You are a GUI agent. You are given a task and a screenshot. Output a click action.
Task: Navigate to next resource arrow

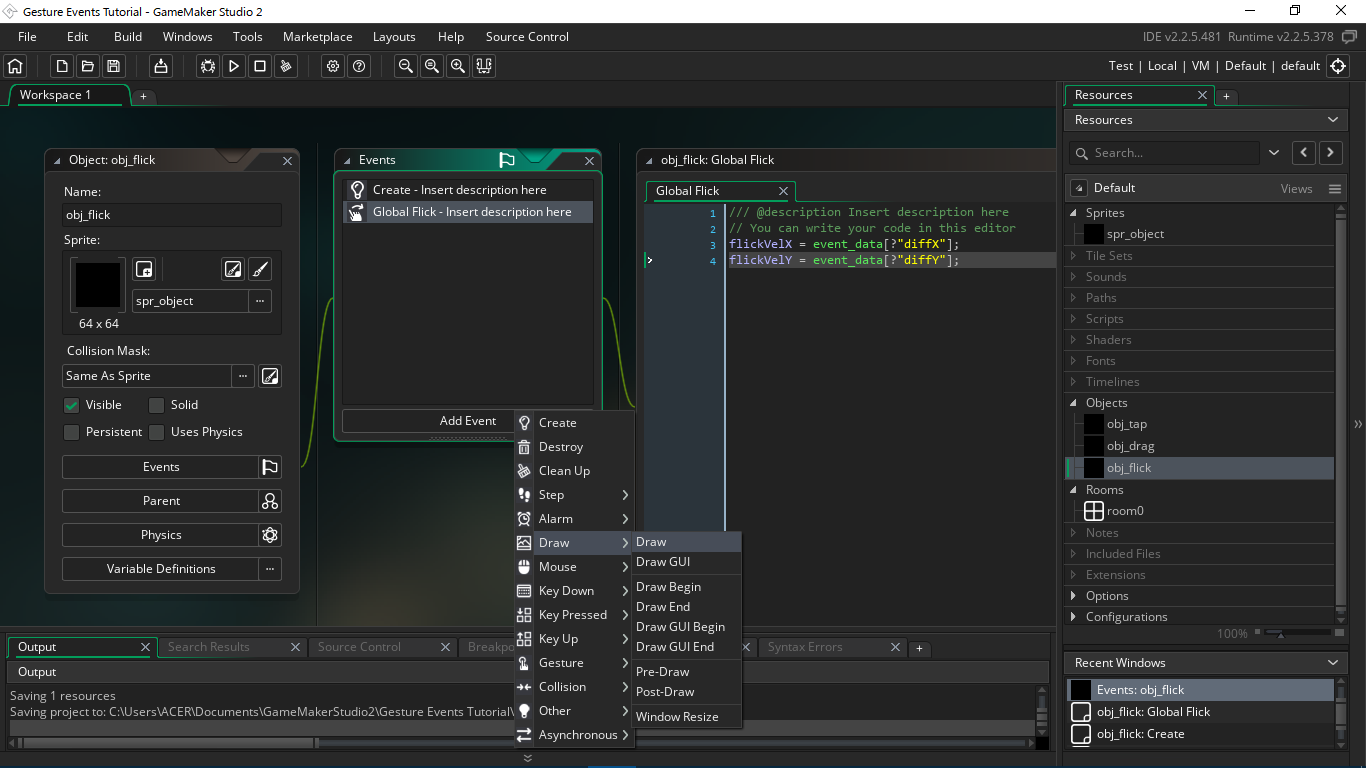1330,153
